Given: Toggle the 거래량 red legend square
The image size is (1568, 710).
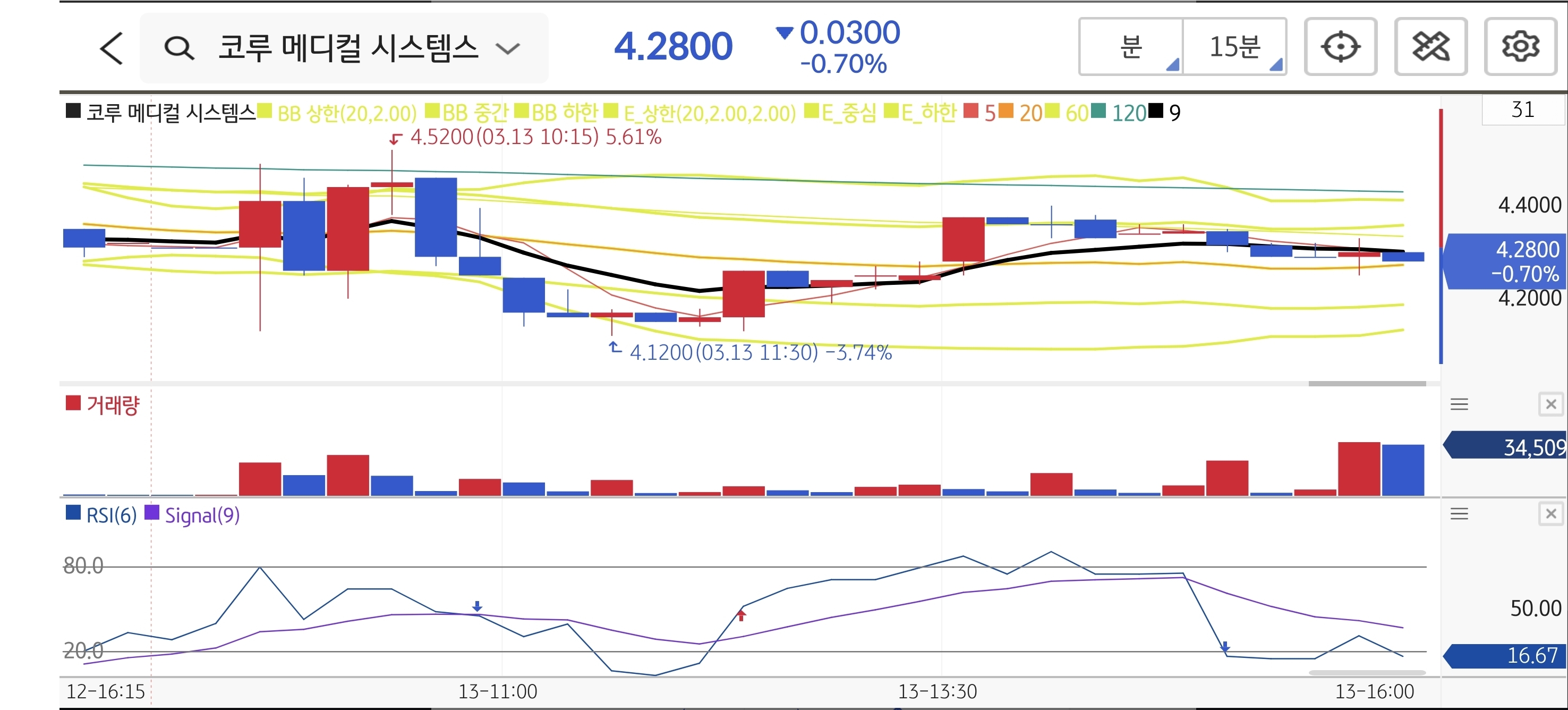Looking at the screenshot, I should tap(73, 403).
